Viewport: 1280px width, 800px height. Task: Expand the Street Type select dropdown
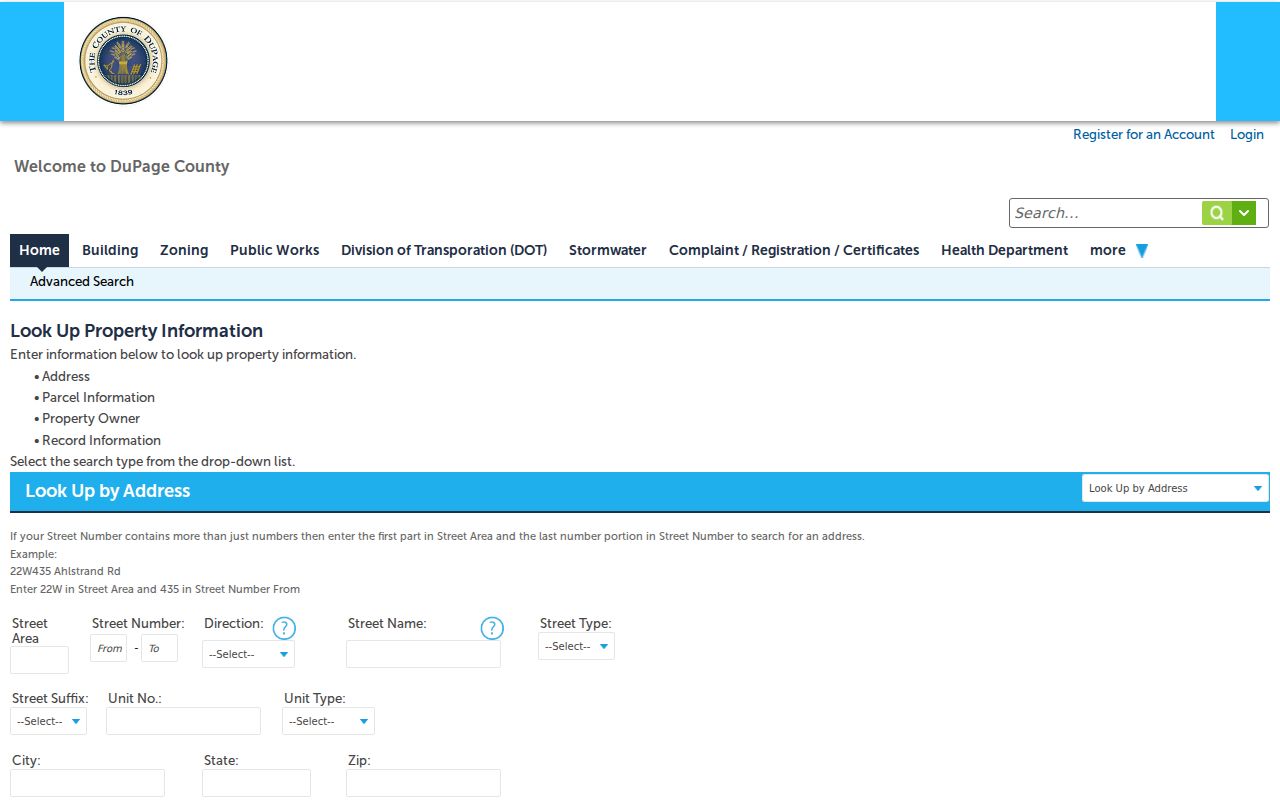(576, 646)
